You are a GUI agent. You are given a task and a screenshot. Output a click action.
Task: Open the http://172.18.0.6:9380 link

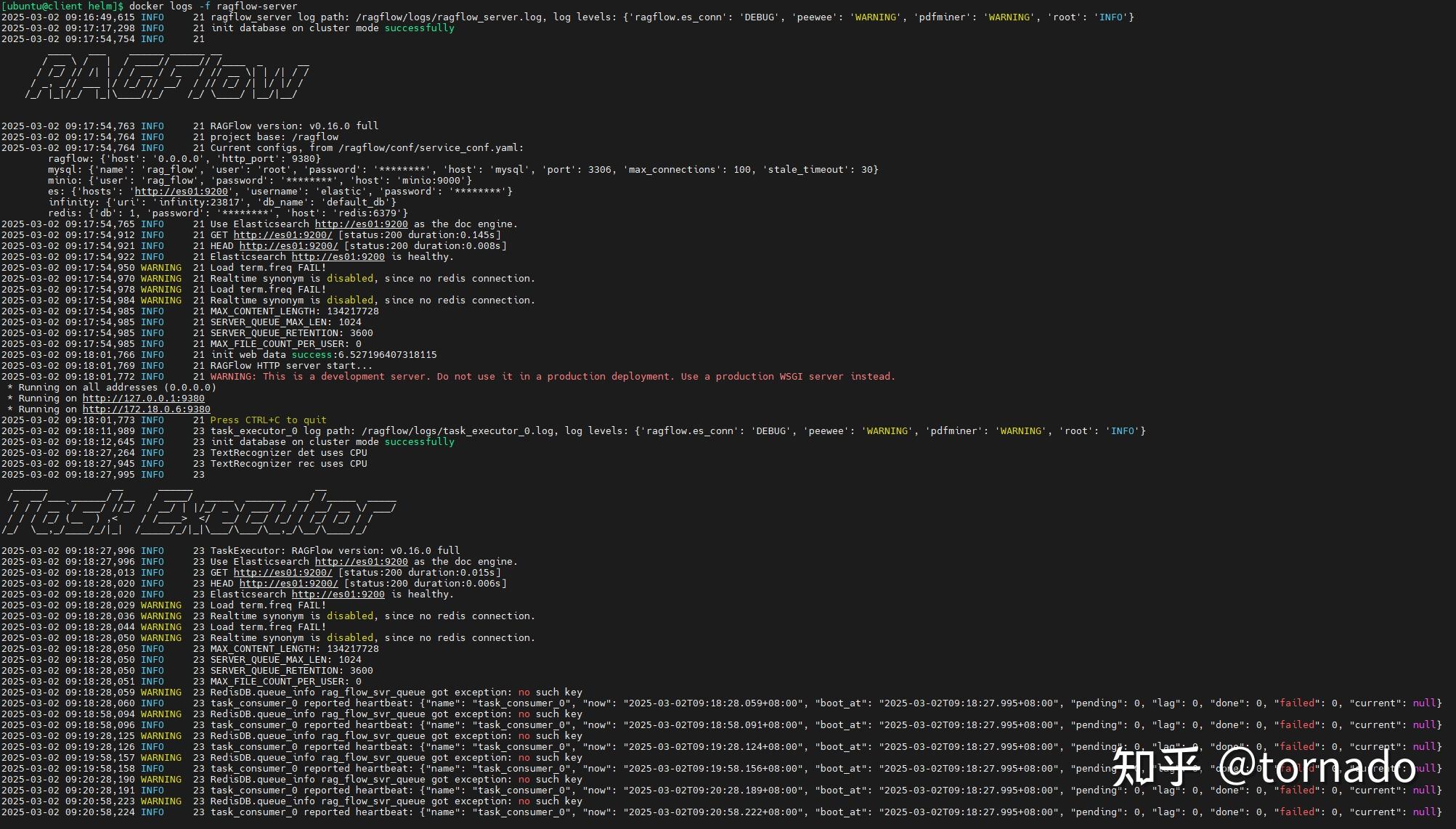(x=146, y=409)
